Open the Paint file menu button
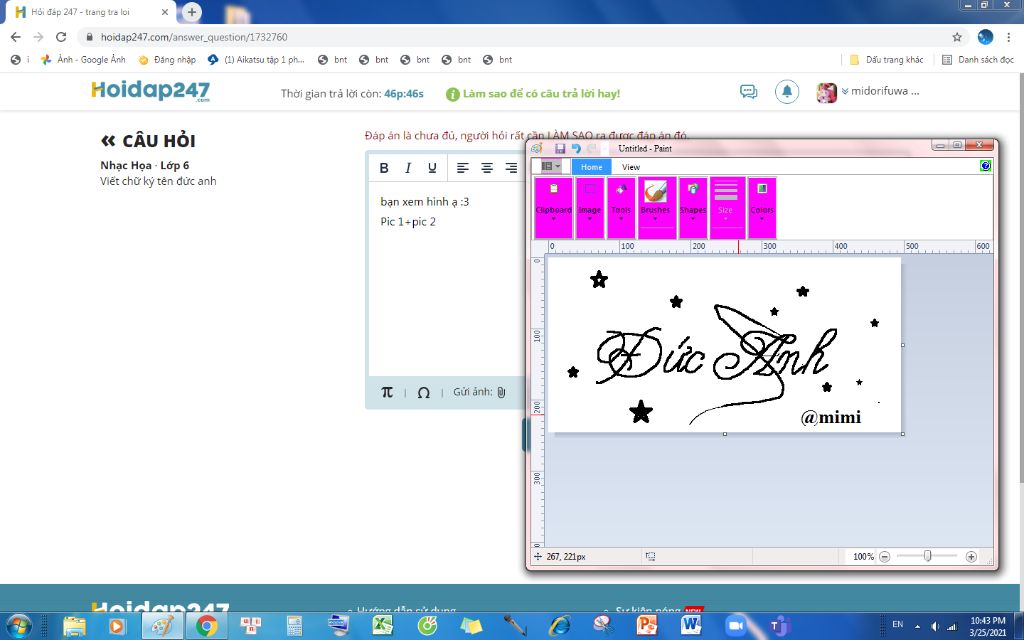 tap(551, 167)
